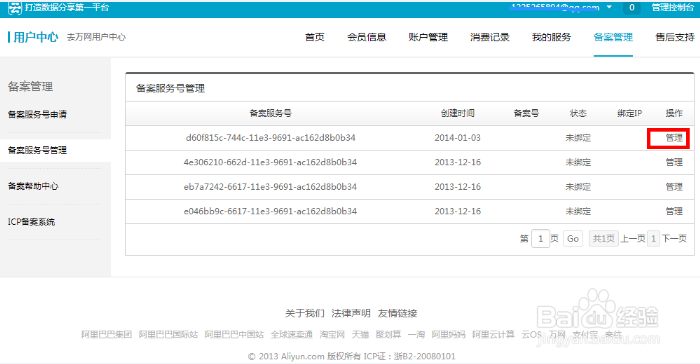700x364 pixels.
Task: Click 管理 for service number eb7a7242
Action: pyautogui.click(x=674, y=187)
